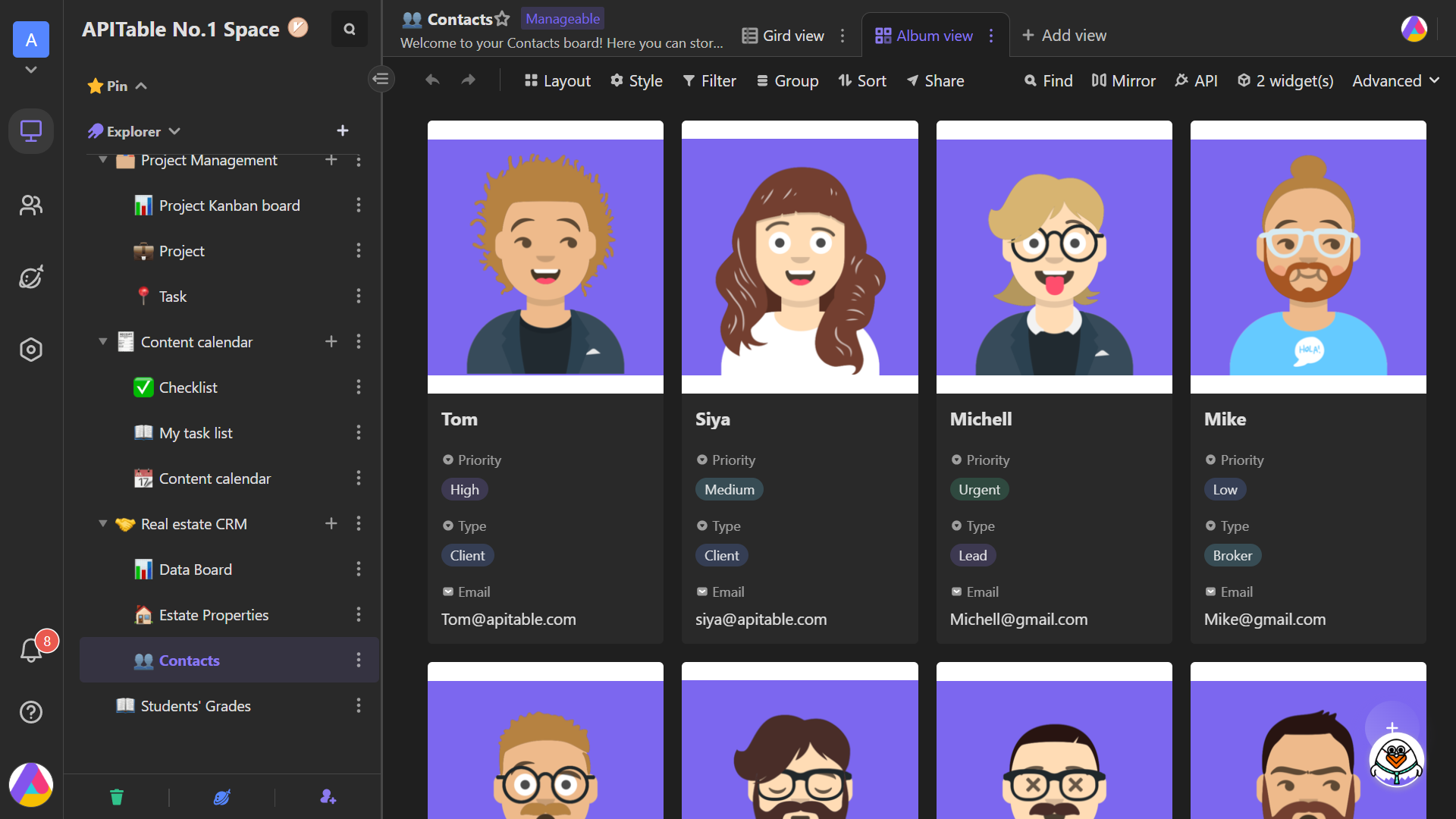Viewport: 1456px width, 819px height.
Task: Collapse the Content calendar folder
Action: tap(102, 342)
